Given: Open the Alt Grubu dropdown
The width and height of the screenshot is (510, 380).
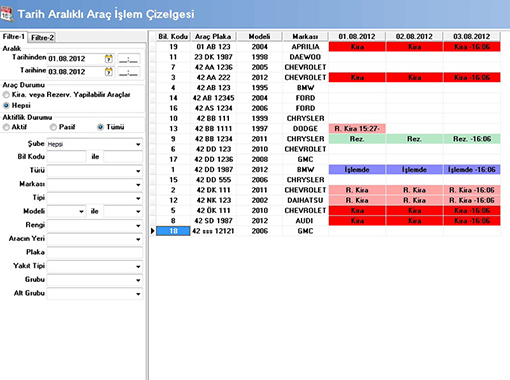Looking at the screenshot, I should point(138,294).
